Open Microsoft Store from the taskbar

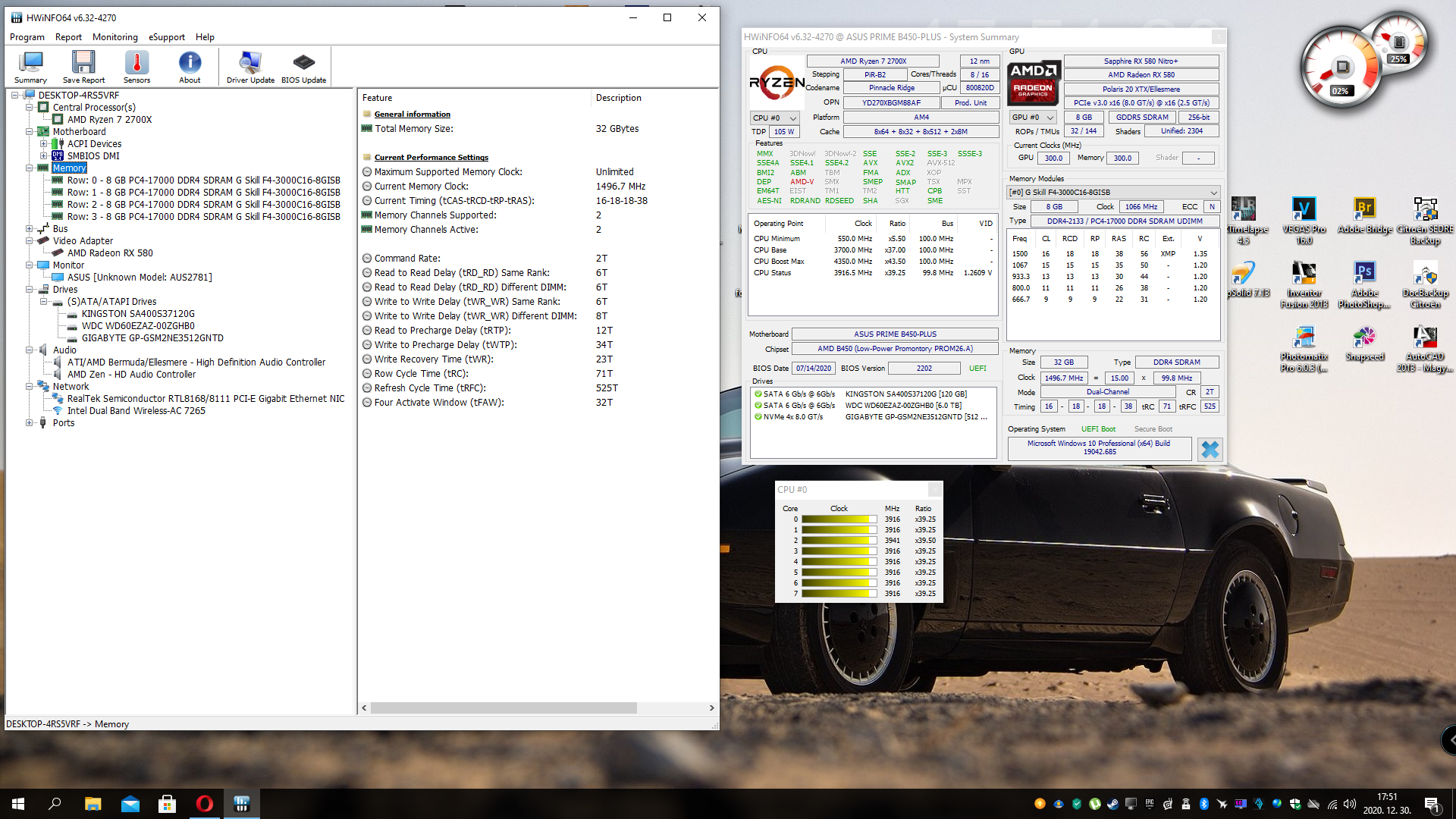[x=167, y=804]
